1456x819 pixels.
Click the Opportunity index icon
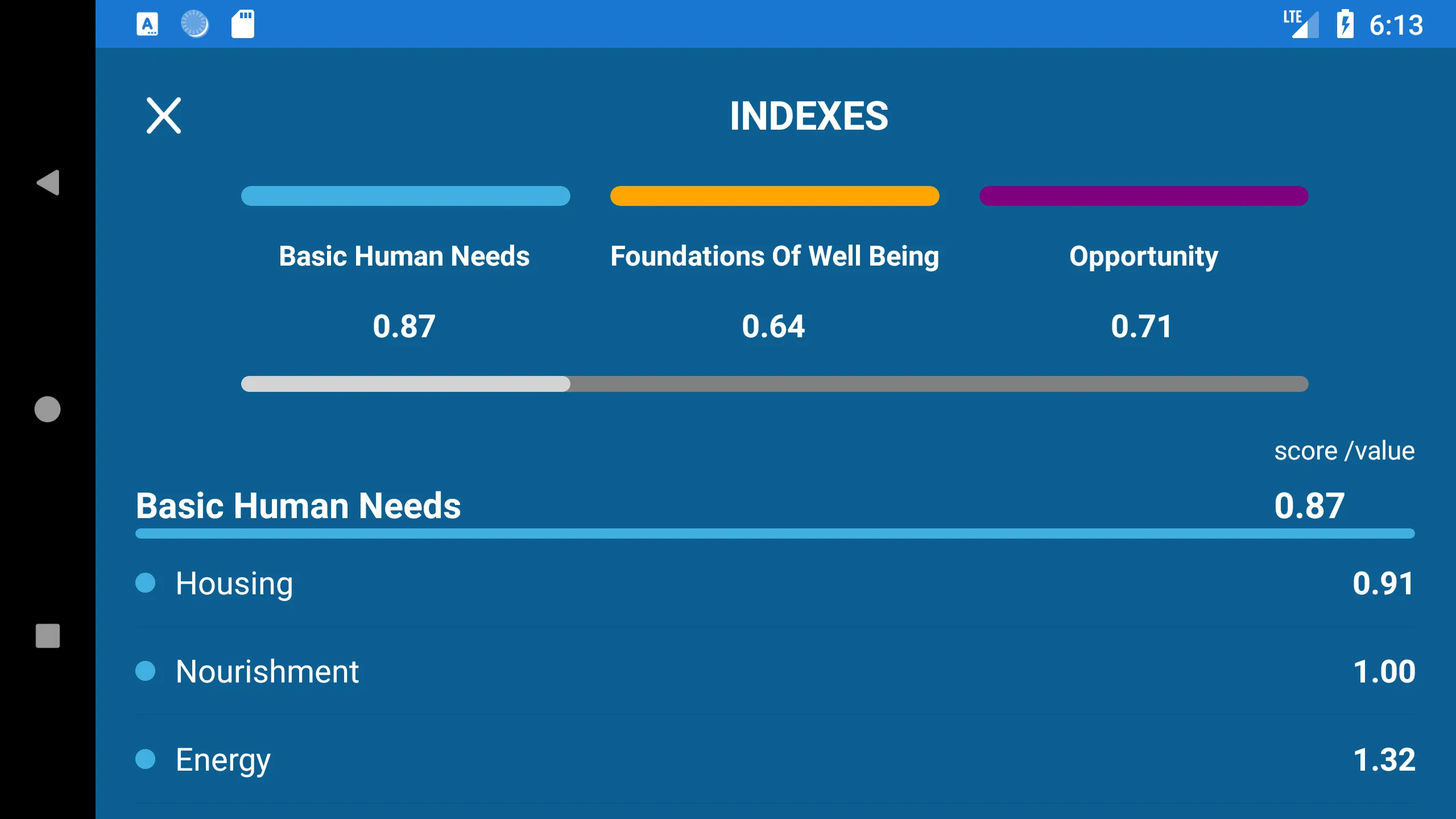pos(1144,196)
